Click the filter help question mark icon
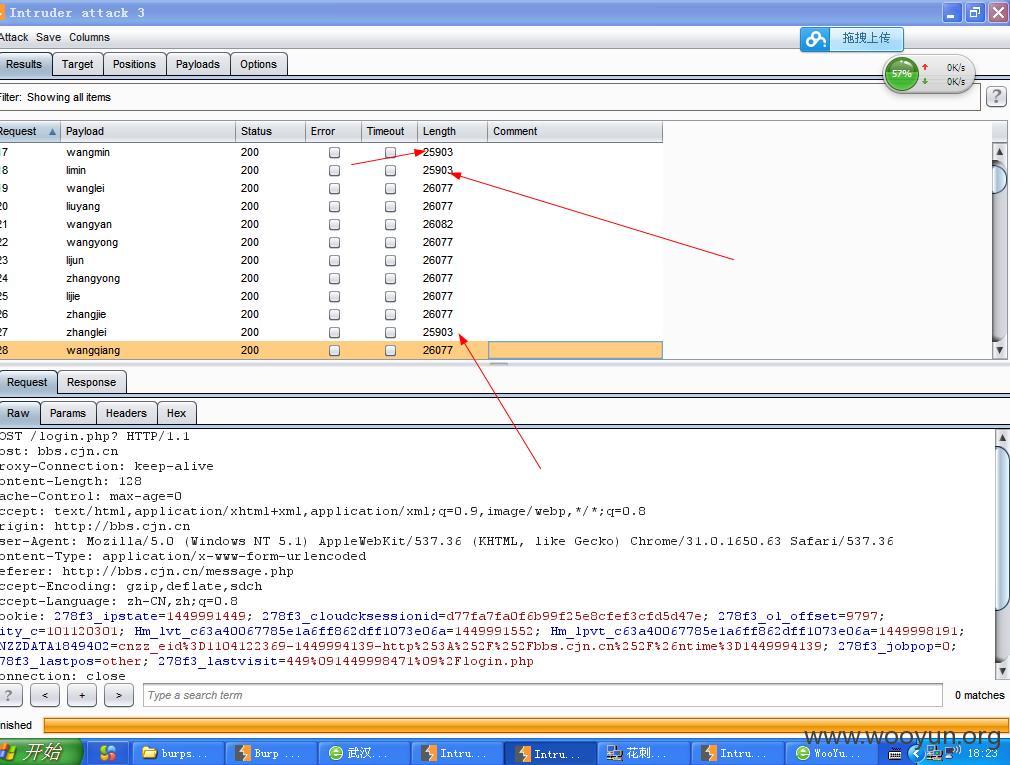Viewport: 1010px width, 765px height. point(996,97)
